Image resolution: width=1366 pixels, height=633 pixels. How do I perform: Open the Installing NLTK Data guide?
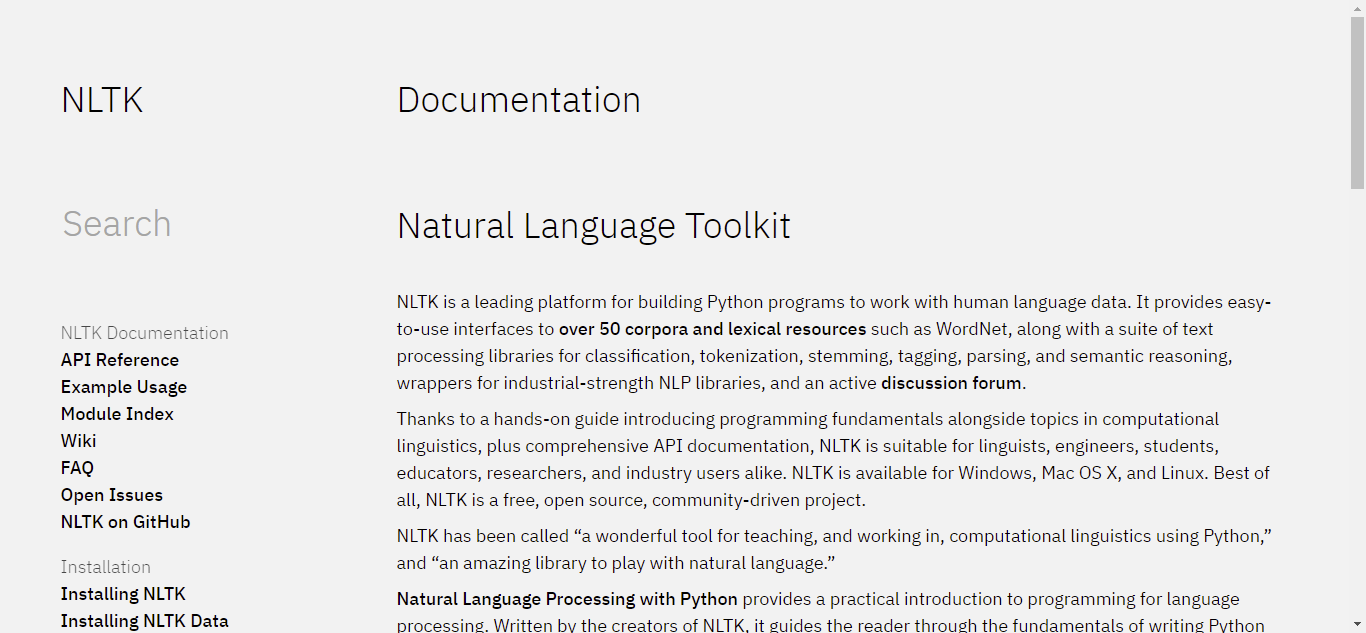click(x=144, y=620)
